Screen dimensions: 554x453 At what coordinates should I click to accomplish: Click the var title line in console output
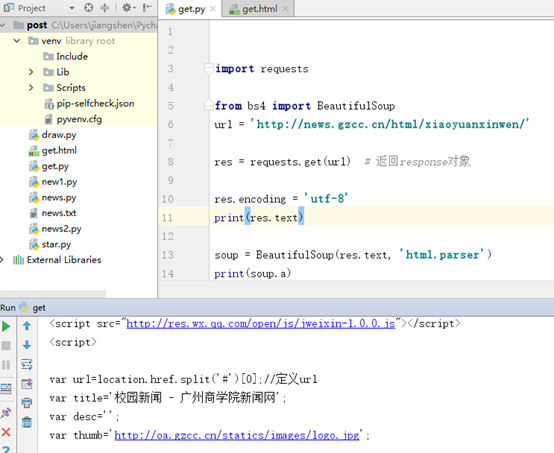(x=168, y=398)
